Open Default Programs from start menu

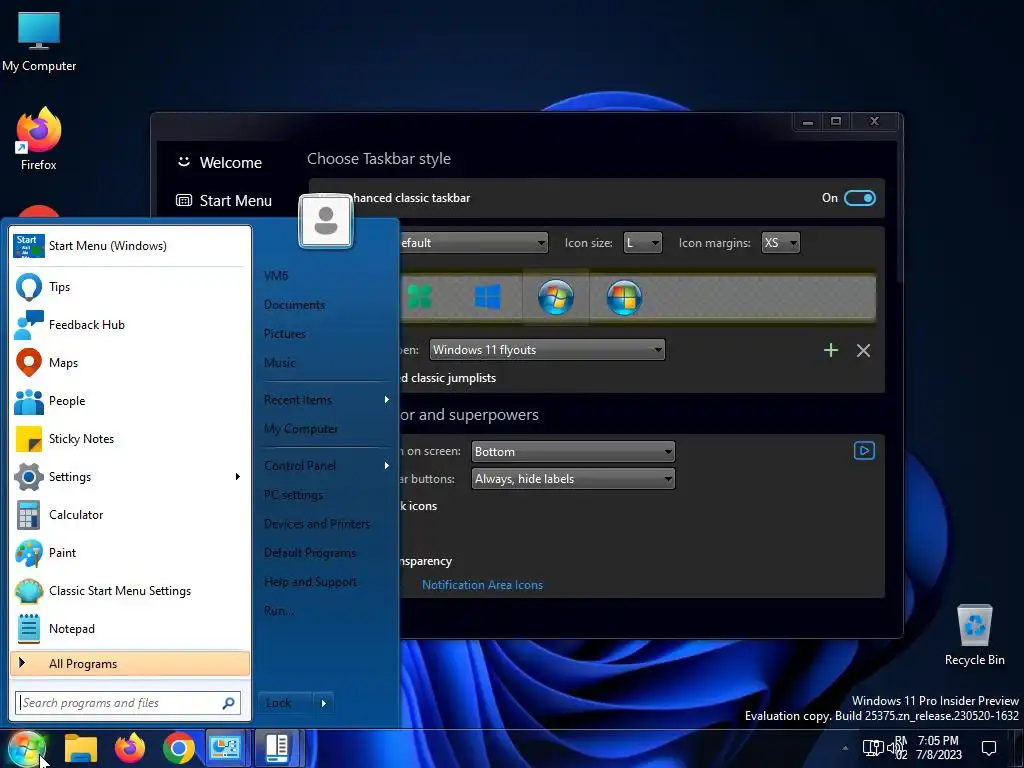(x=310, y=553)
